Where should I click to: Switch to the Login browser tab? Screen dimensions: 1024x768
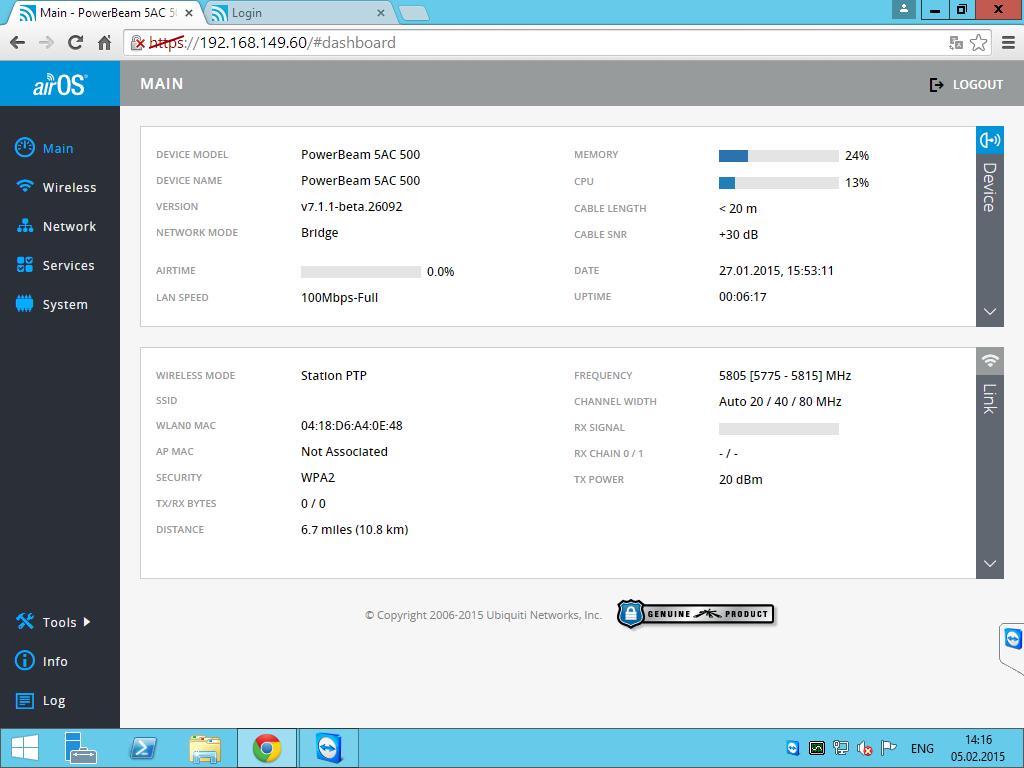pos(297,13)
